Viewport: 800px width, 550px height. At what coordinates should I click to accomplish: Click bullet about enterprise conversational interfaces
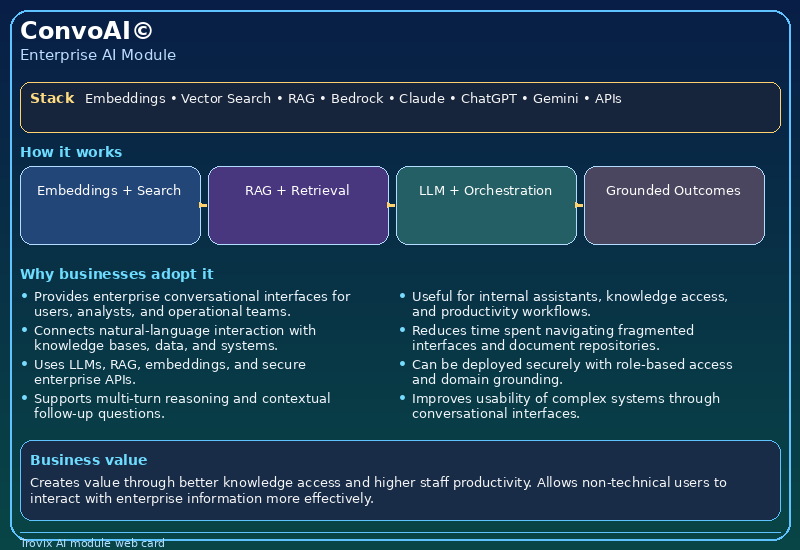pyautogui.click(x=190, y=304)
